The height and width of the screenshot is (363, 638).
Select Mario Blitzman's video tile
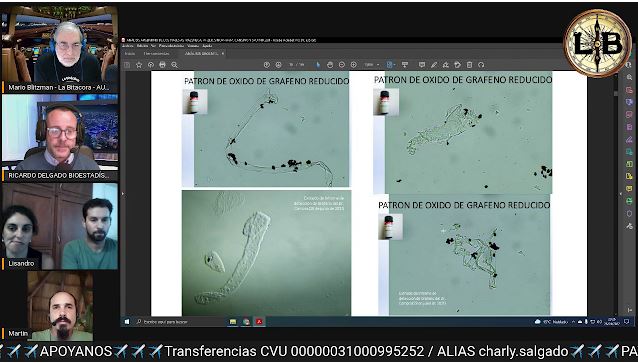point(60,49)
